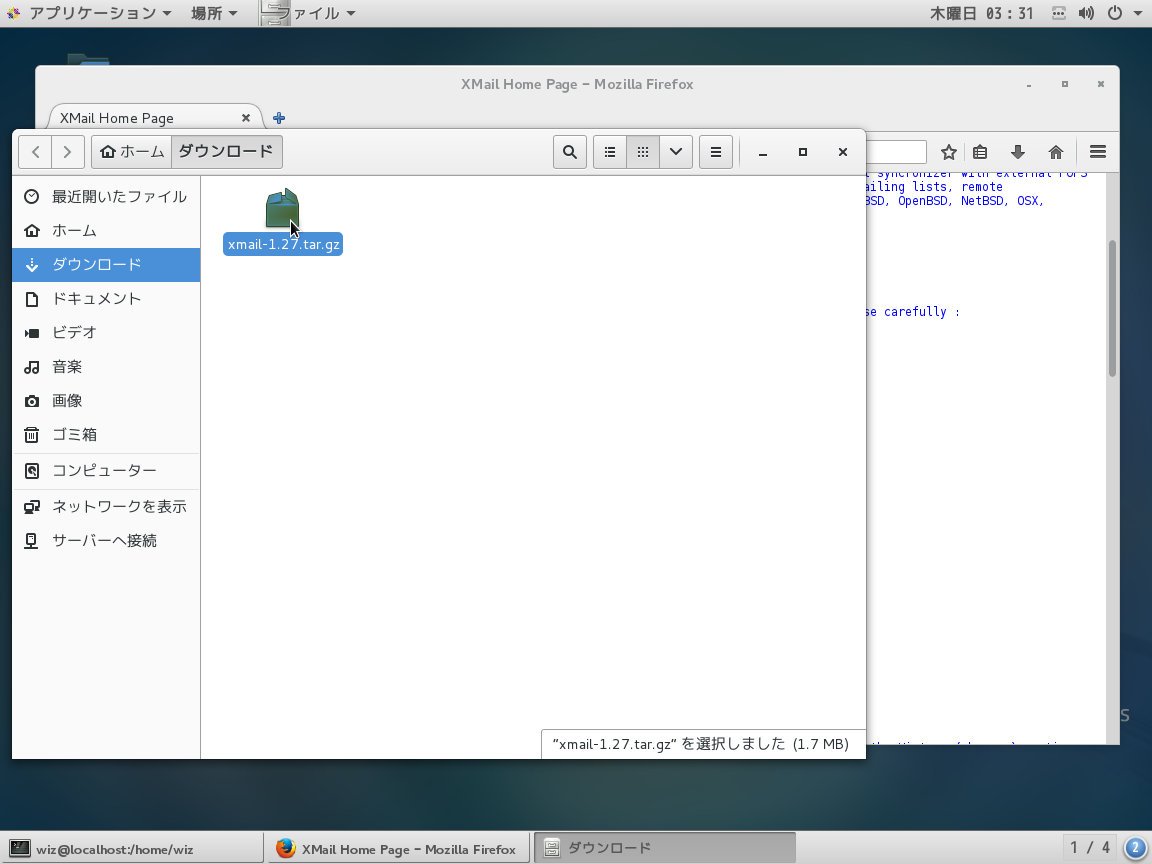
Task: Go forward in the file manager
Action: pyautogui.click(x=68, y=152)
